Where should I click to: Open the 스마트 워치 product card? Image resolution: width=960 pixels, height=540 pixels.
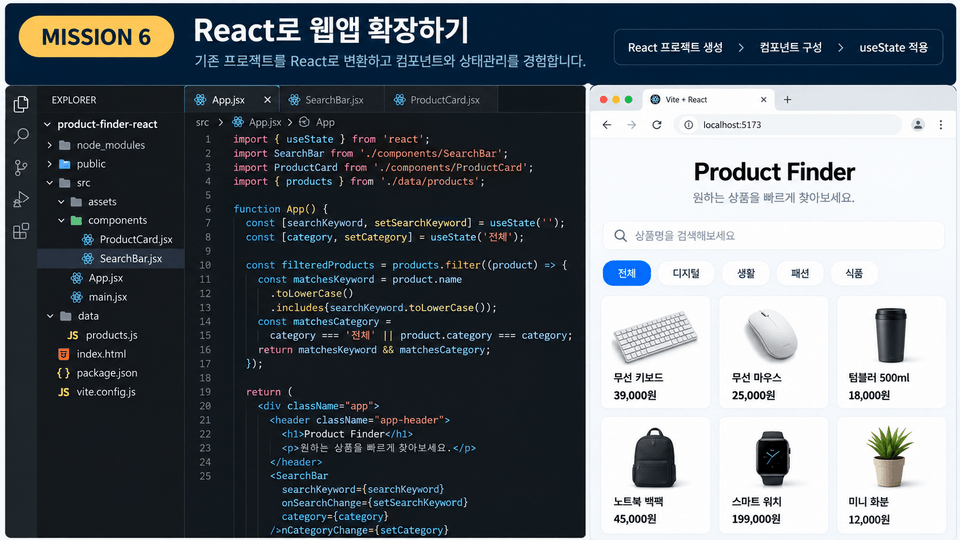tap(773, 475)
